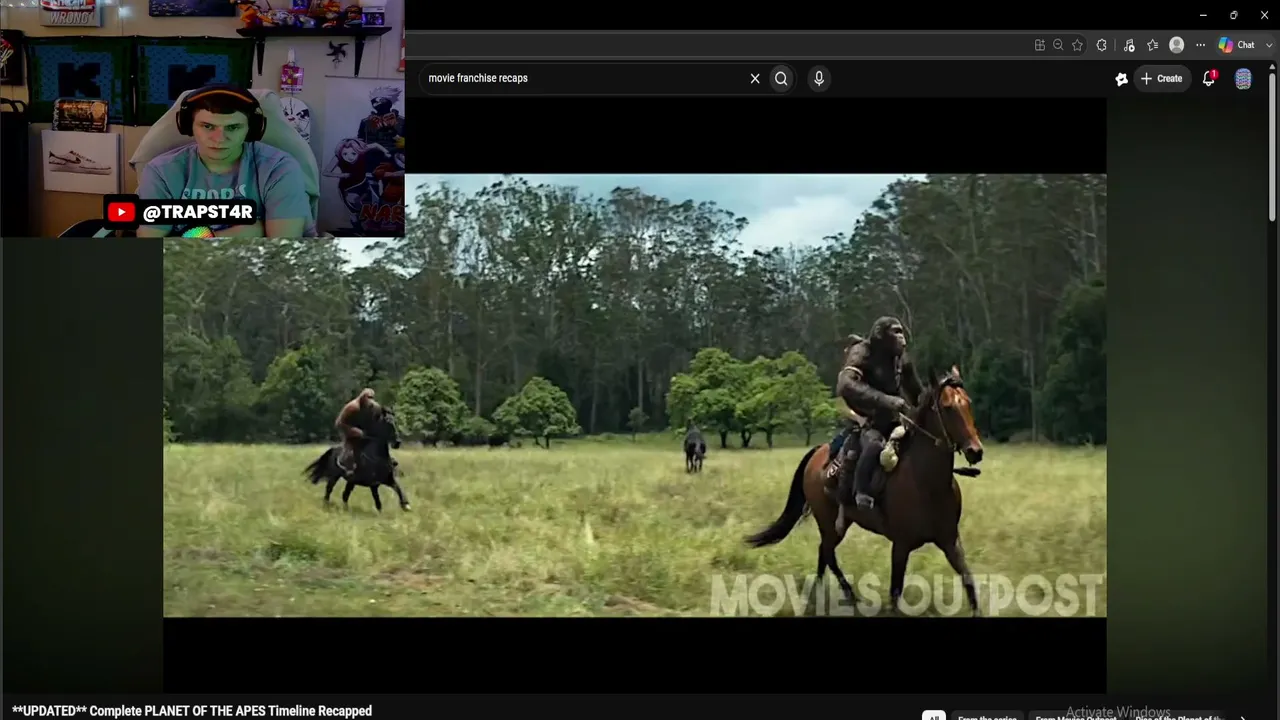Open YouTube notifications bell
The height and width of the screenshot is (720, 1280).
(1209, 78)
